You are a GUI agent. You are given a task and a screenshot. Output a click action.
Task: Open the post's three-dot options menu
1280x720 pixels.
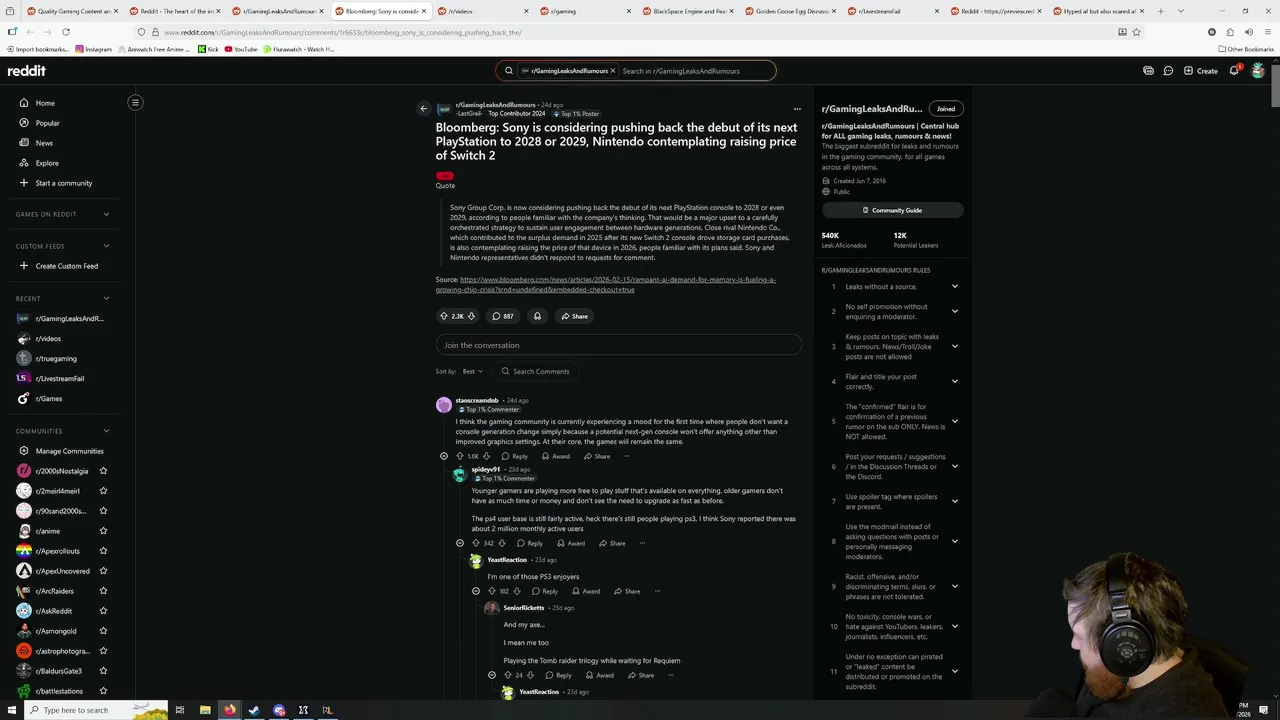click(x=797, y=108)
